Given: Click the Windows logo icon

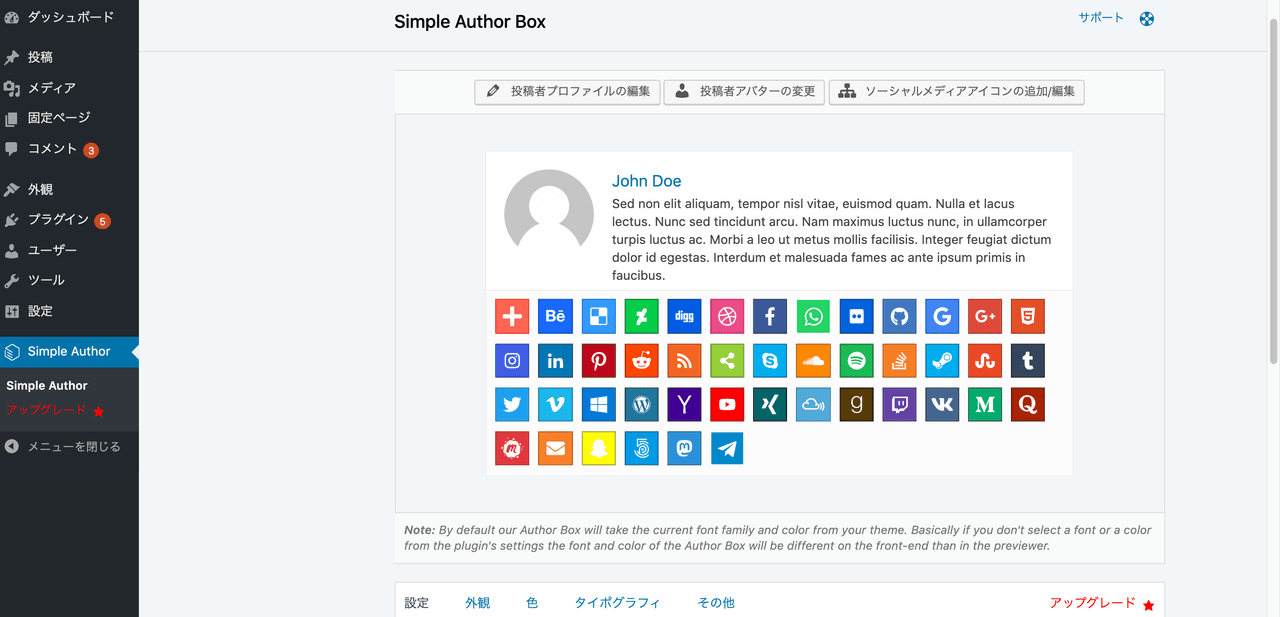Looking at the screenshot, I should [598, 404].
